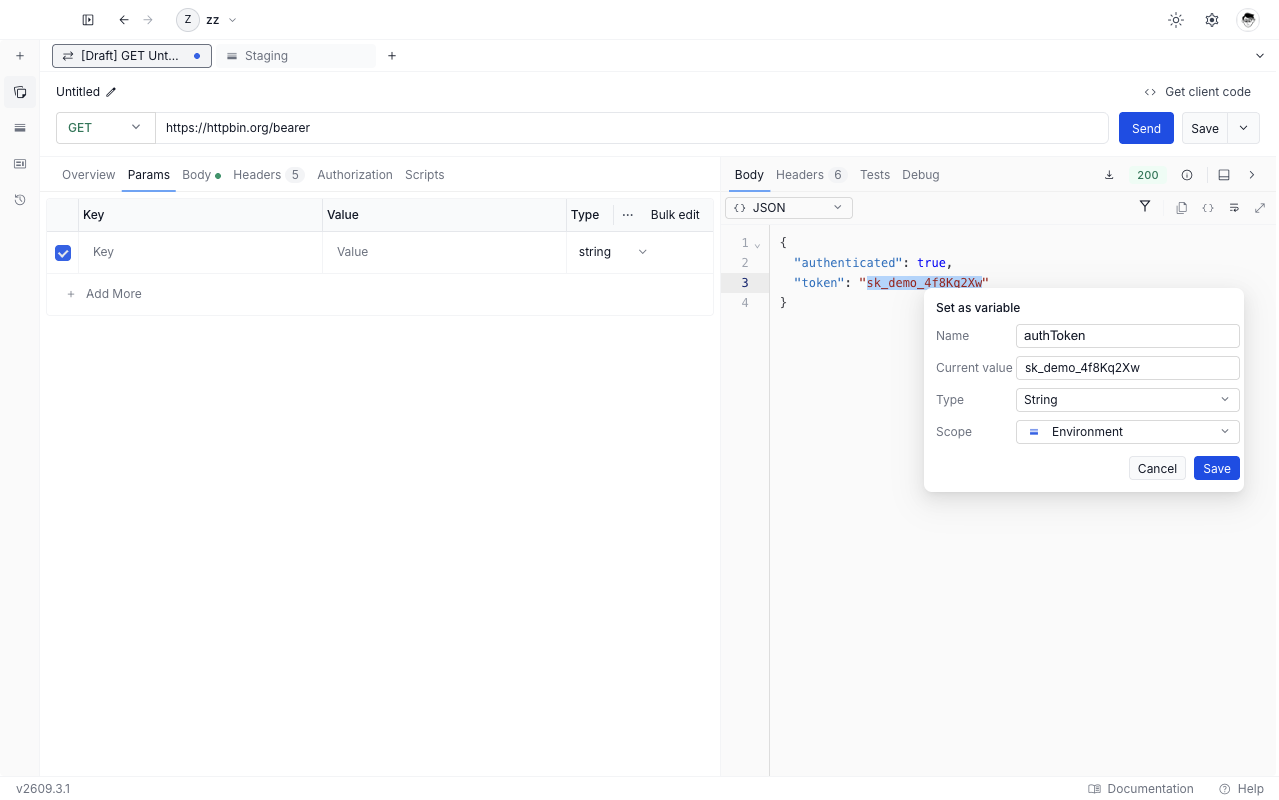Format response with braces icon
This screenshot has height=800, width=1279.
1208,208
